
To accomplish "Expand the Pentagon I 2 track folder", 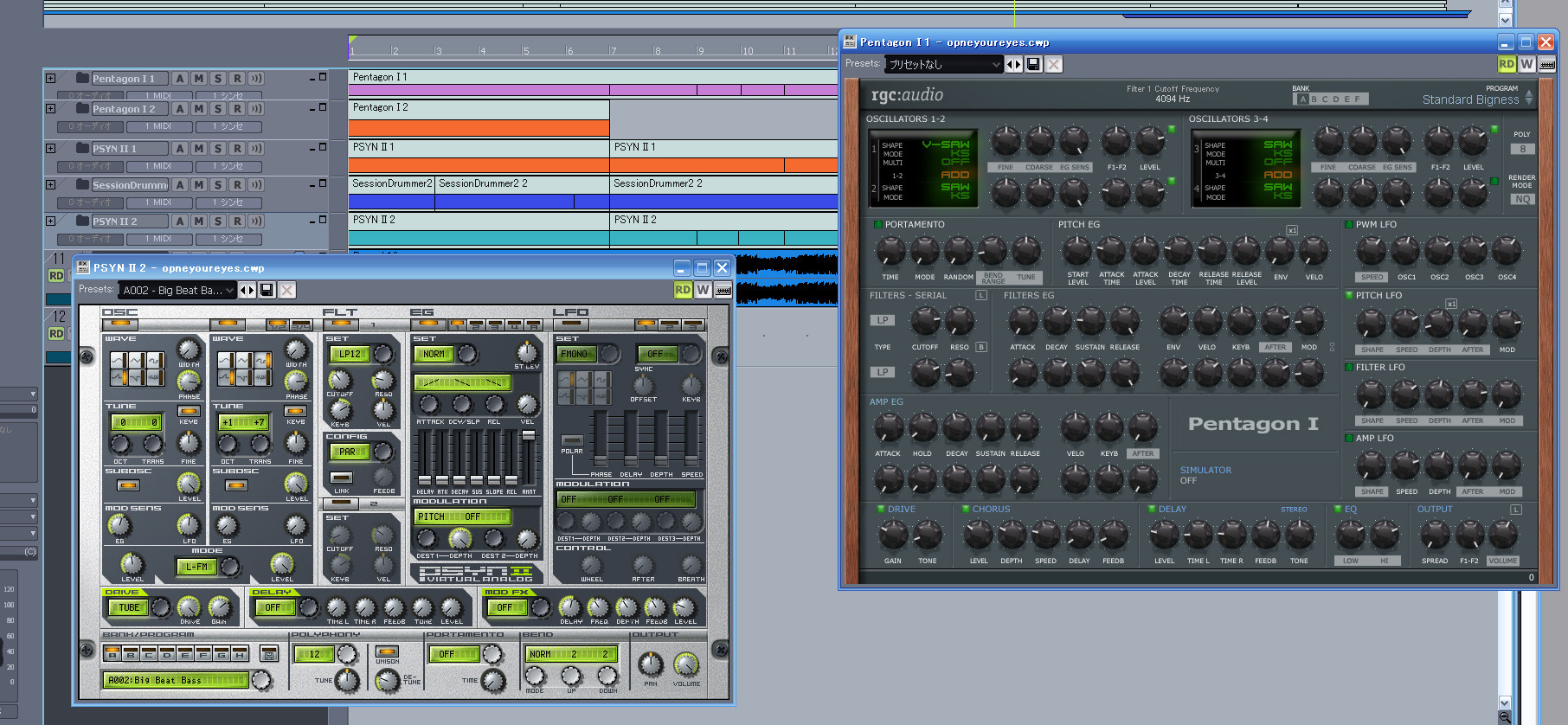I will 50,108.
